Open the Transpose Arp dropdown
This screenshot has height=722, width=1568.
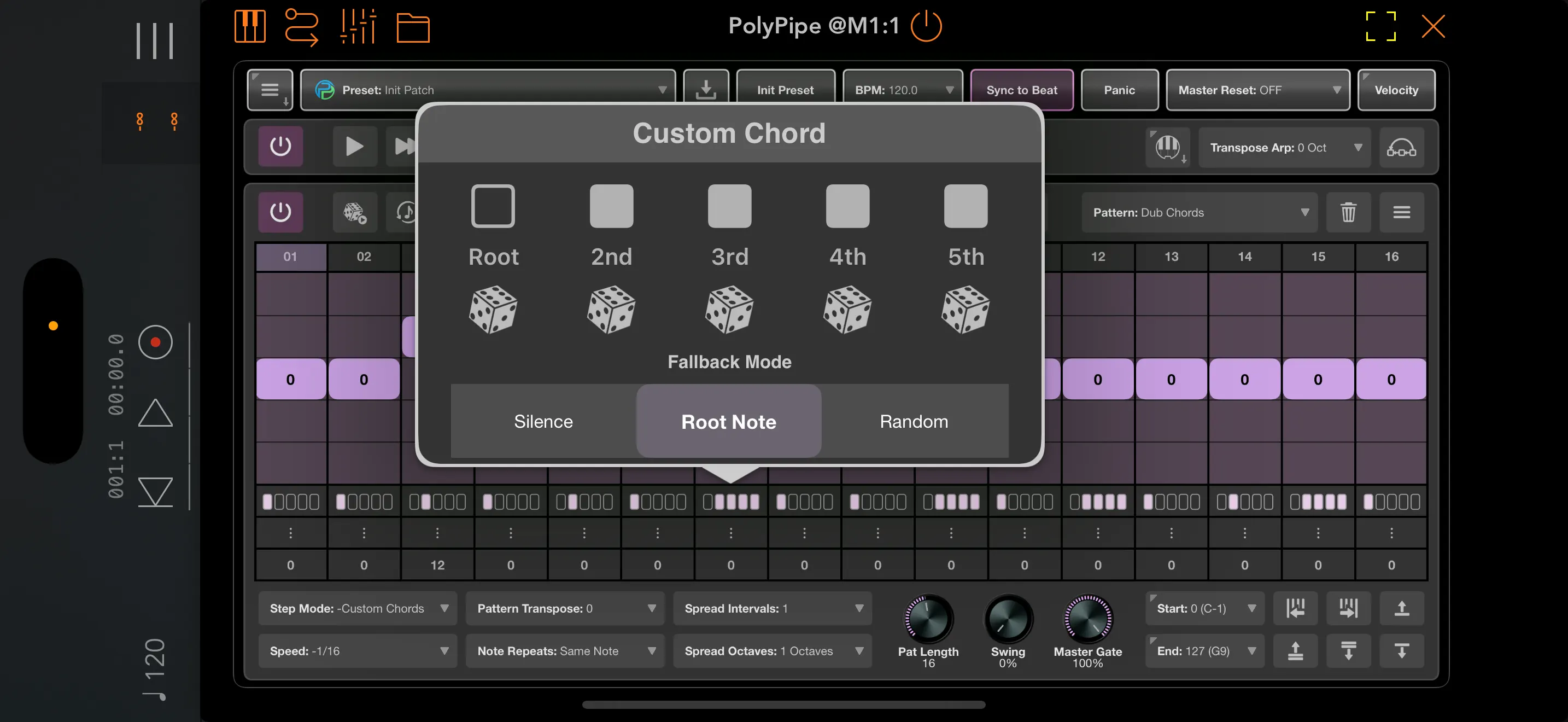(x=1284, y=147)
